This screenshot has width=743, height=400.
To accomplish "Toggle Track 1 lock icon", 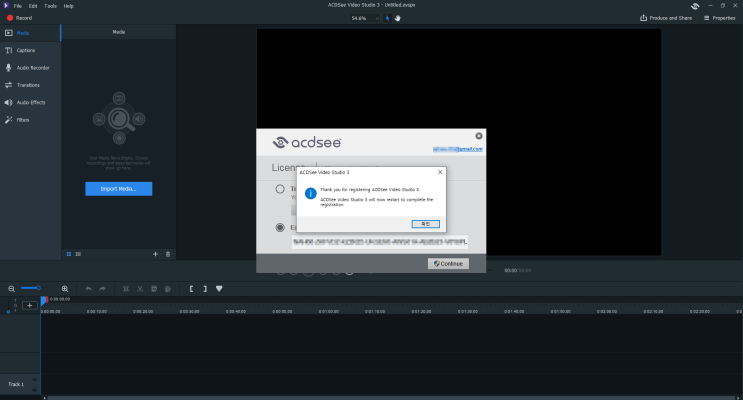I will [35, 389].
